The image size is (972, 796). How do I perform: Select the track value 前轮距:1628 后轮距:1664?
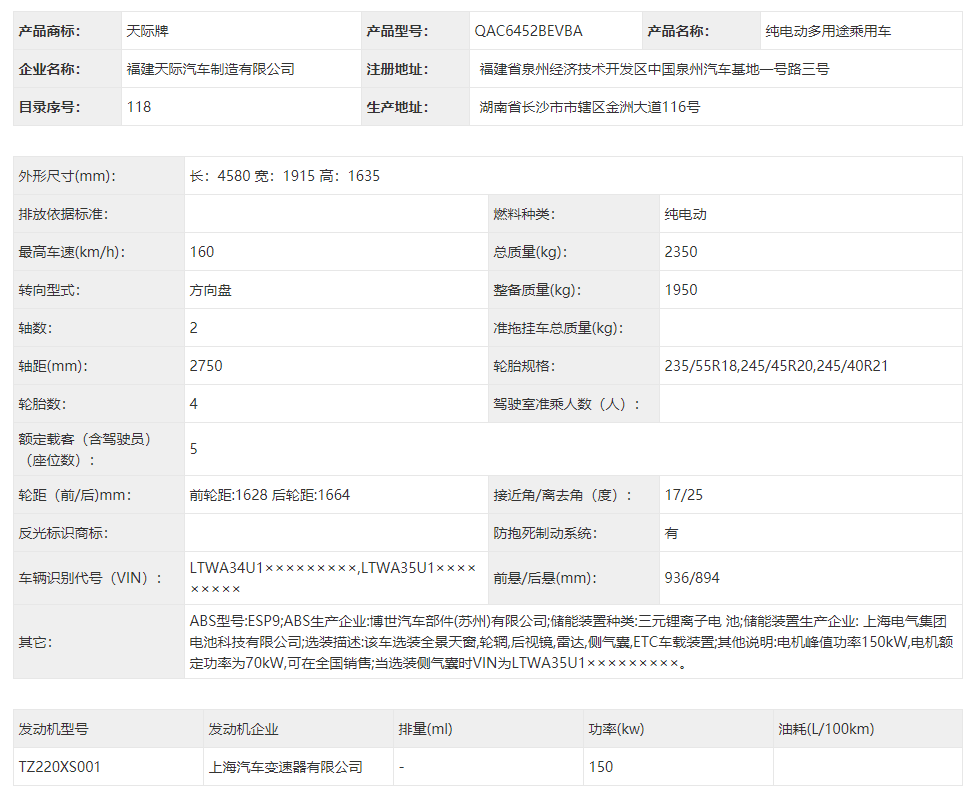270,495
